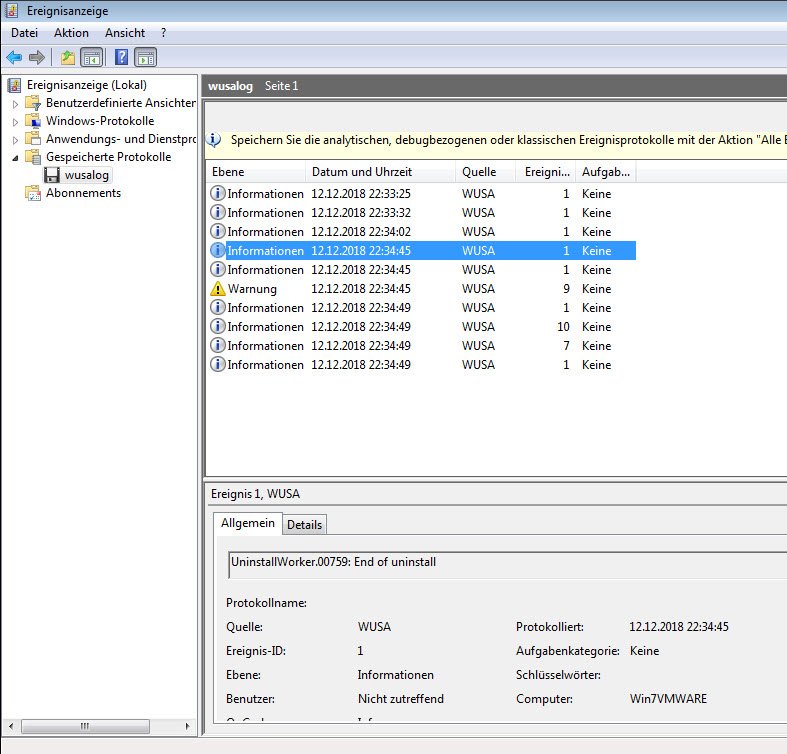Click the up-one-level folder icon

coord(68,57)
